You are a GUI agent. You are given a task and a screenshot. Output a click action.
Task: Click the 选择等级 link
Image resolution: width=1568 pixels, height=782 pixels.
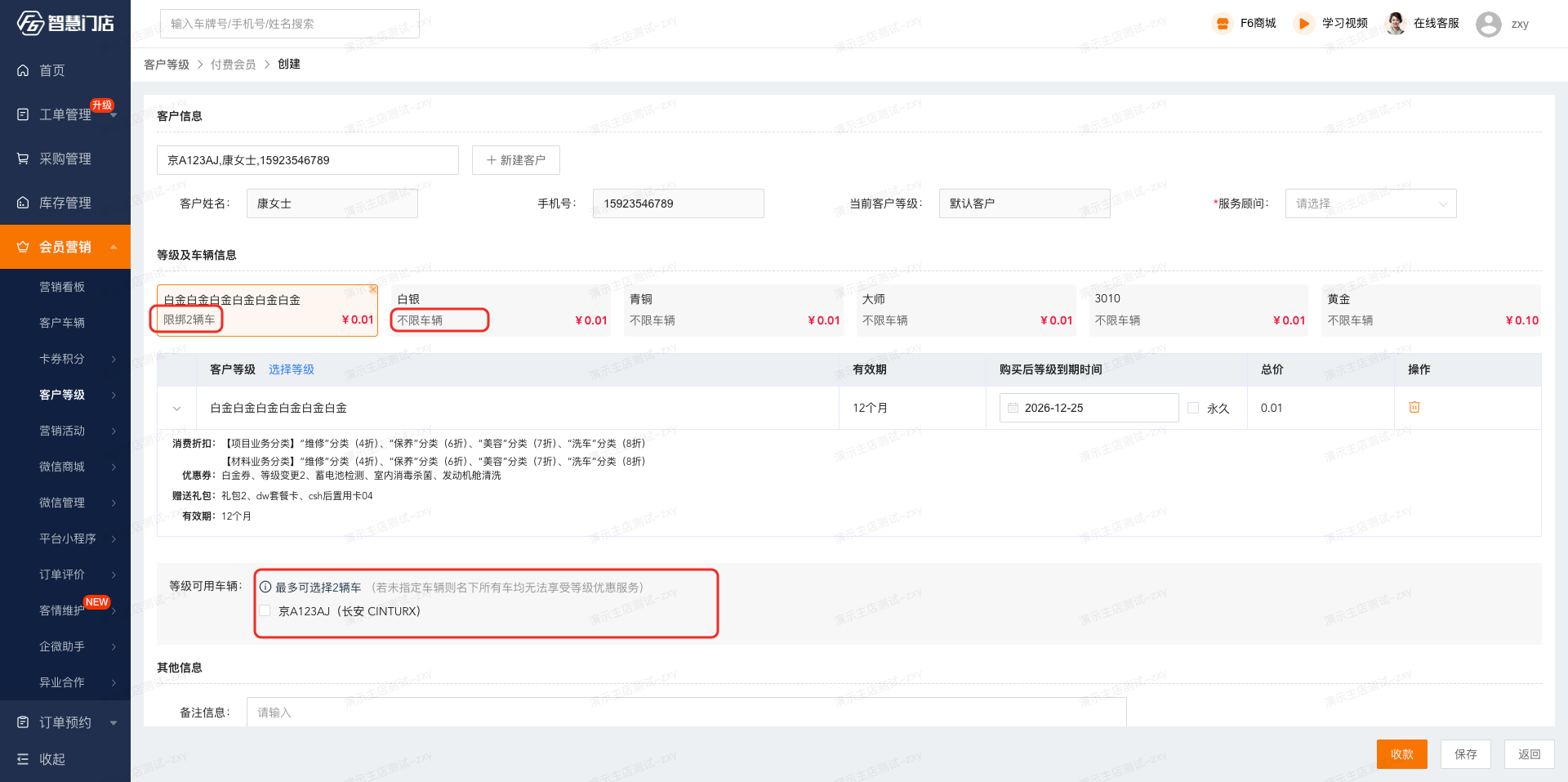[291, 369]
